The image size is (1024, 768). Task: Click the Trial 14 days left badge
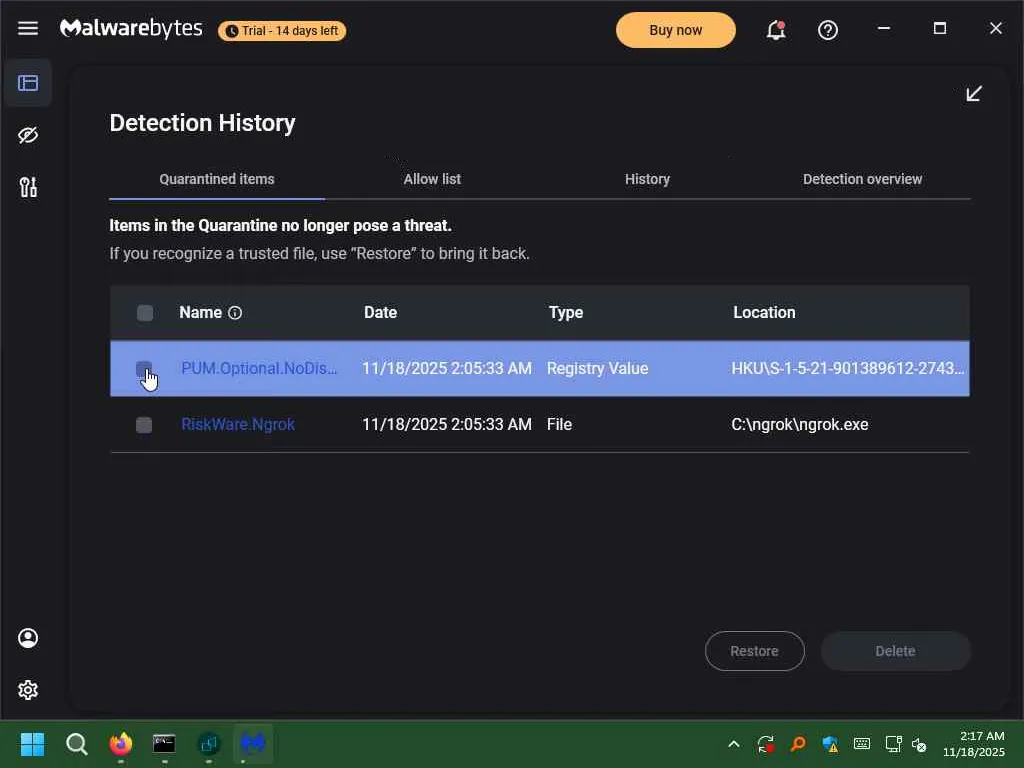click(x=282, y=31)
